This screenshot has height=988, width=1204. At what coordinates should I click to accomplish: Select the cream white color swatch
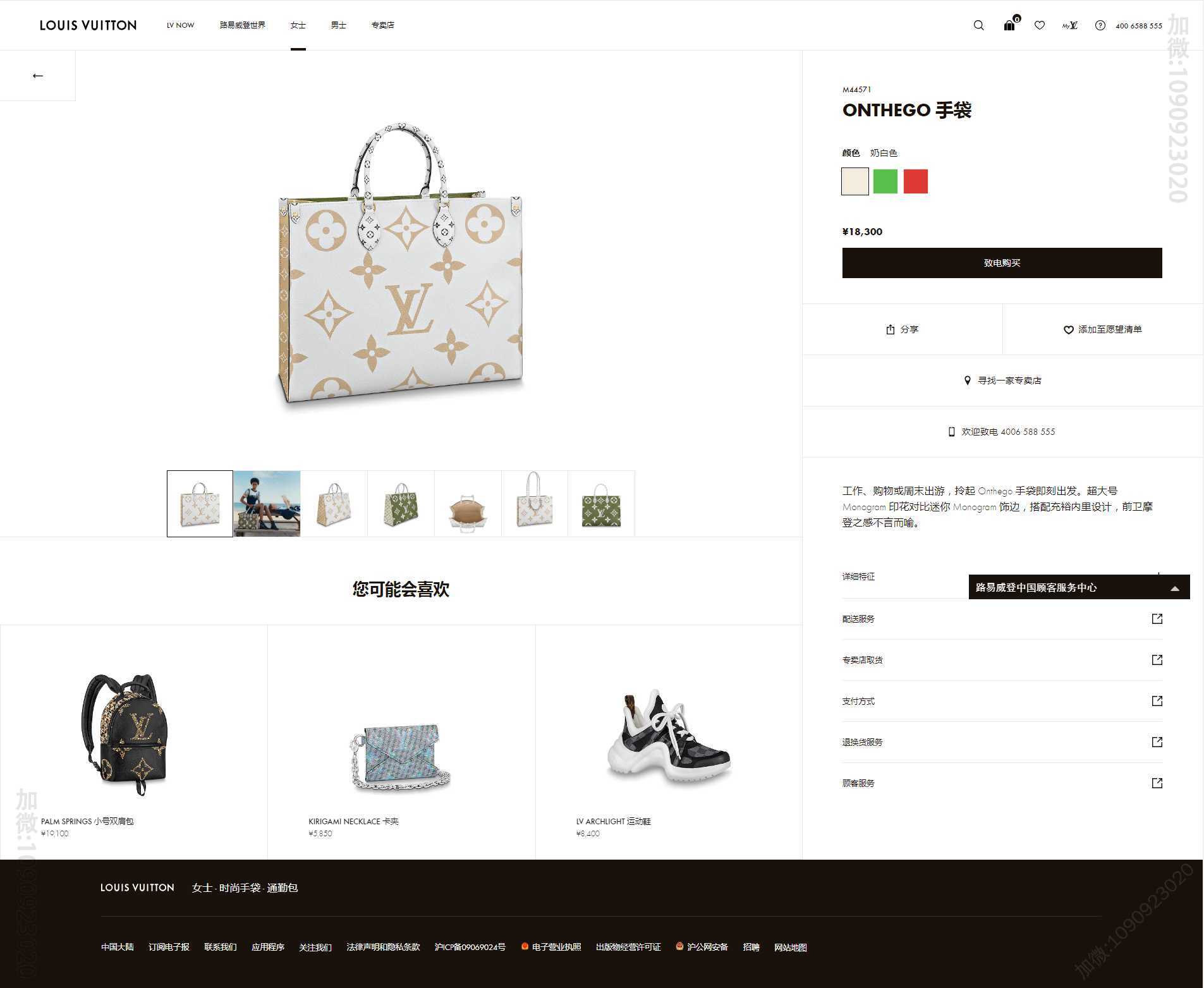point(854,181)
